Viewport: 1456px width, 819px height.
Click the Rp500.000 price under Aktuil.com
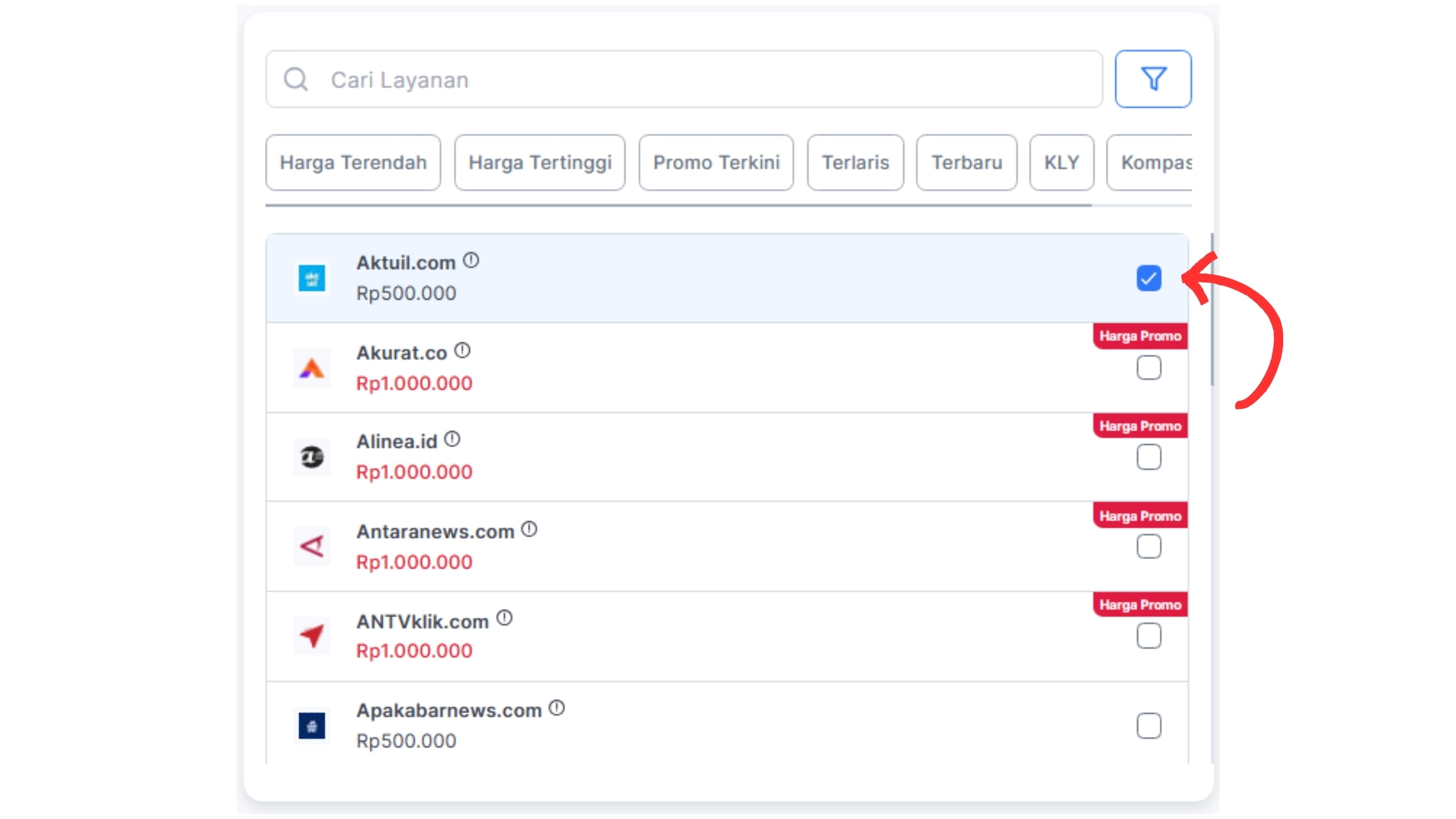pyautogui.click(x=406, y=293)
